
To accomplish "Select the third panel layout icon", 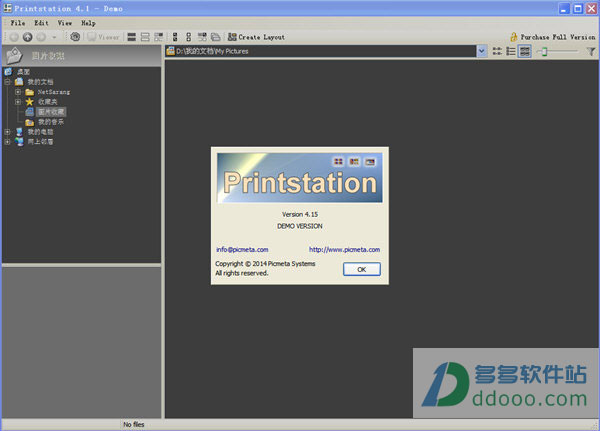I will coord(158,37).
